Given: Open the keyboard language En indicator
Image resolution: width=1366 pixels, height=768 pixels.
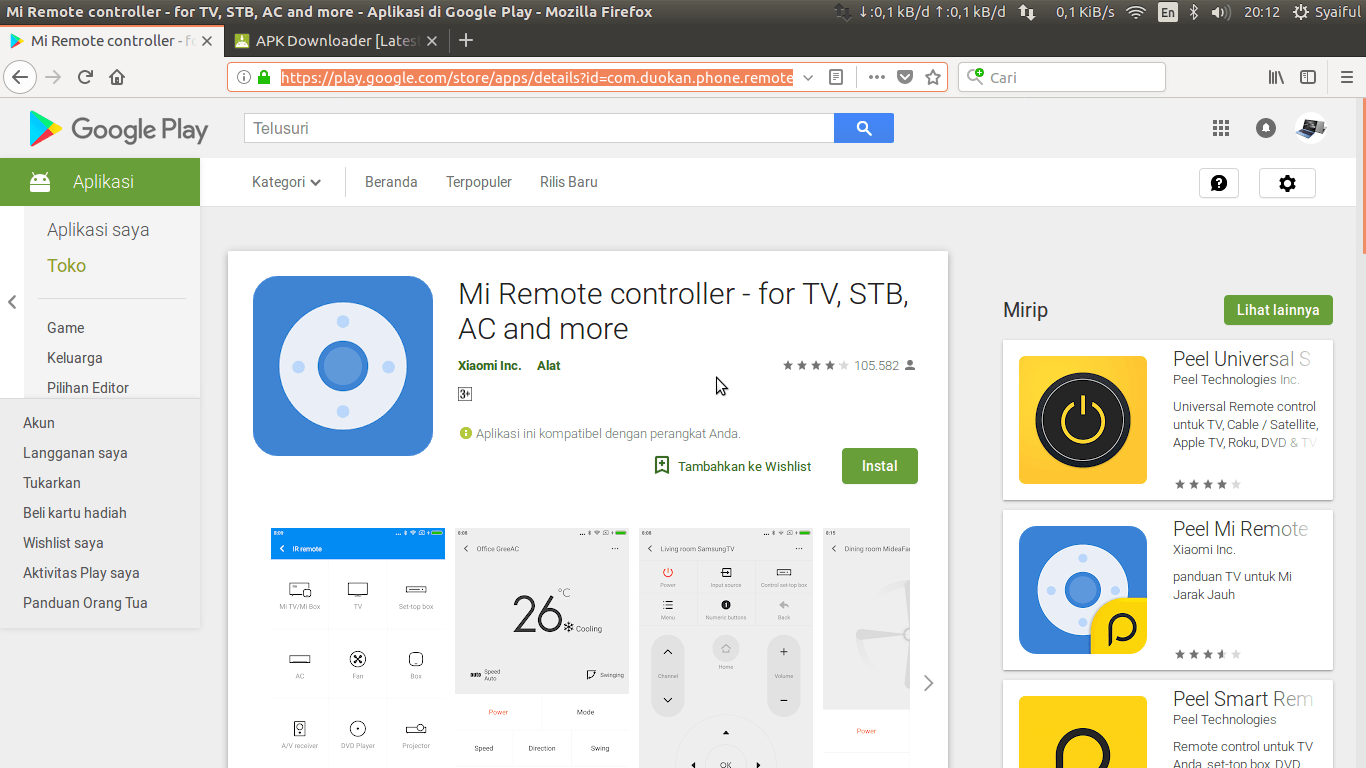Looking at the screenshot, I should 1167,12.
